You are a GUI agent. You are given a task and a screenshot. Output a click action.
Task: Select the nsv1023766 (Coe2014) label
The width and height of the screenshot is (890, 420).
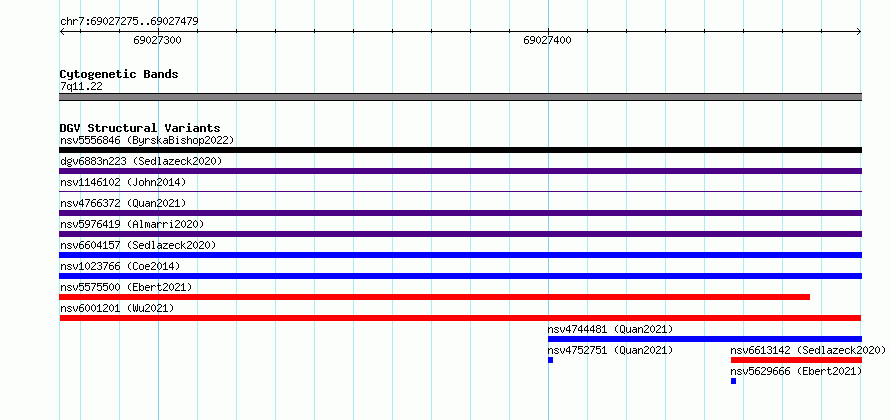pos(120,266)
